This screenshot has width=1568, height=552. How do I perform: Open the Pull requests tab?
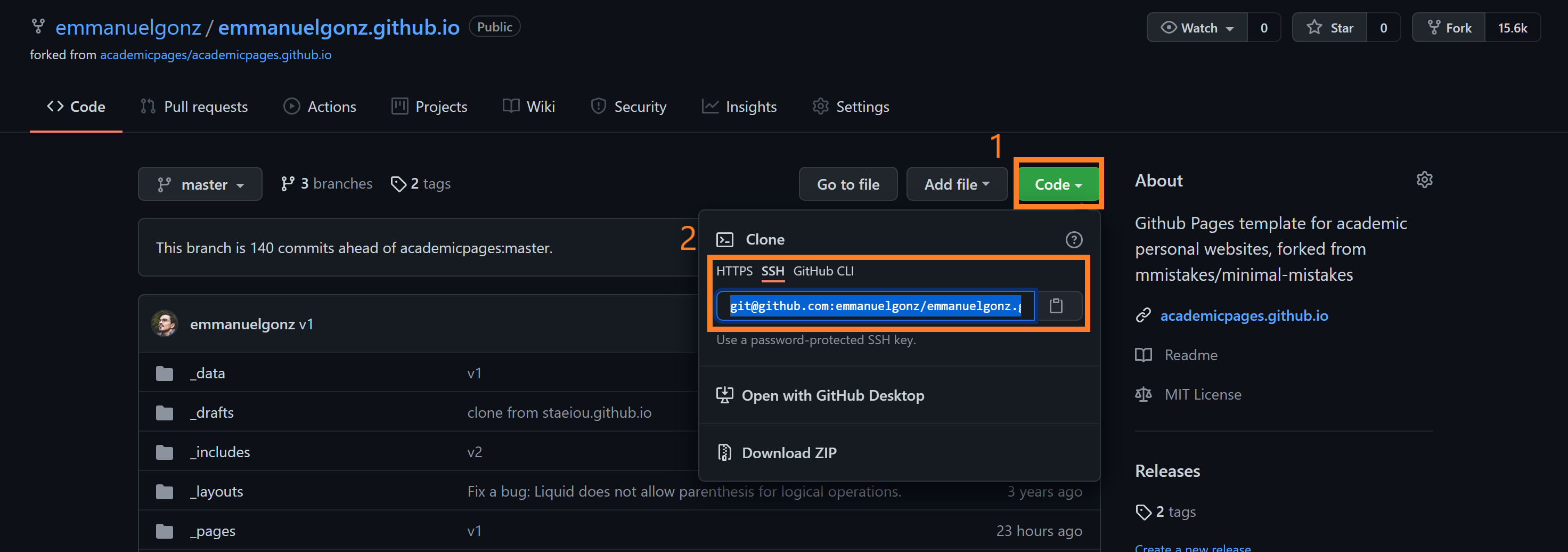(x=194, y=107)
